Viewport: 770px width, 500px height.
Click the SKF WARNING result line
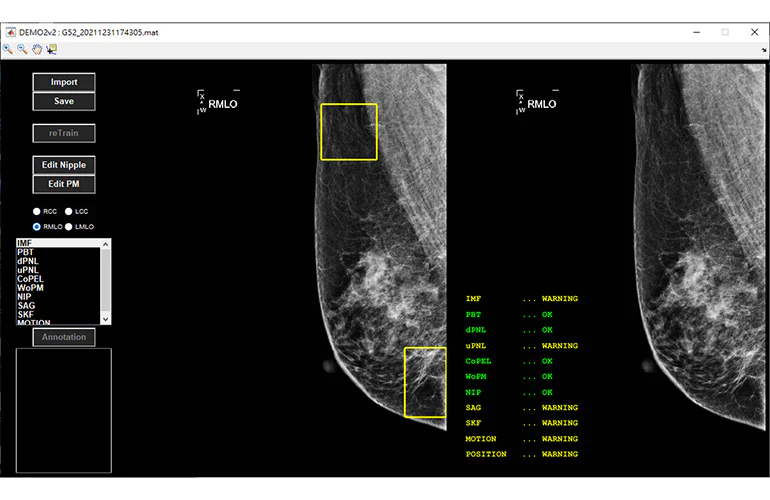coord(522,423)
